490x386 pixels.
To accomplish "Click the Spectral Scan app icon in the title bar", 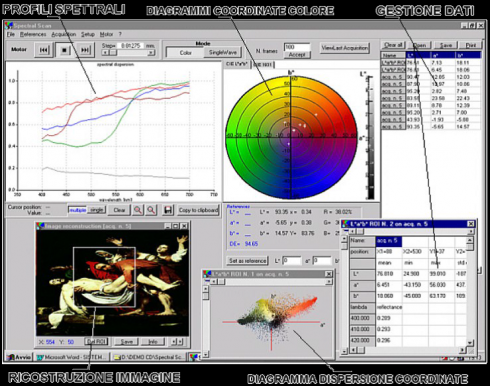I will pyautogui.click(x=9, y=25).
